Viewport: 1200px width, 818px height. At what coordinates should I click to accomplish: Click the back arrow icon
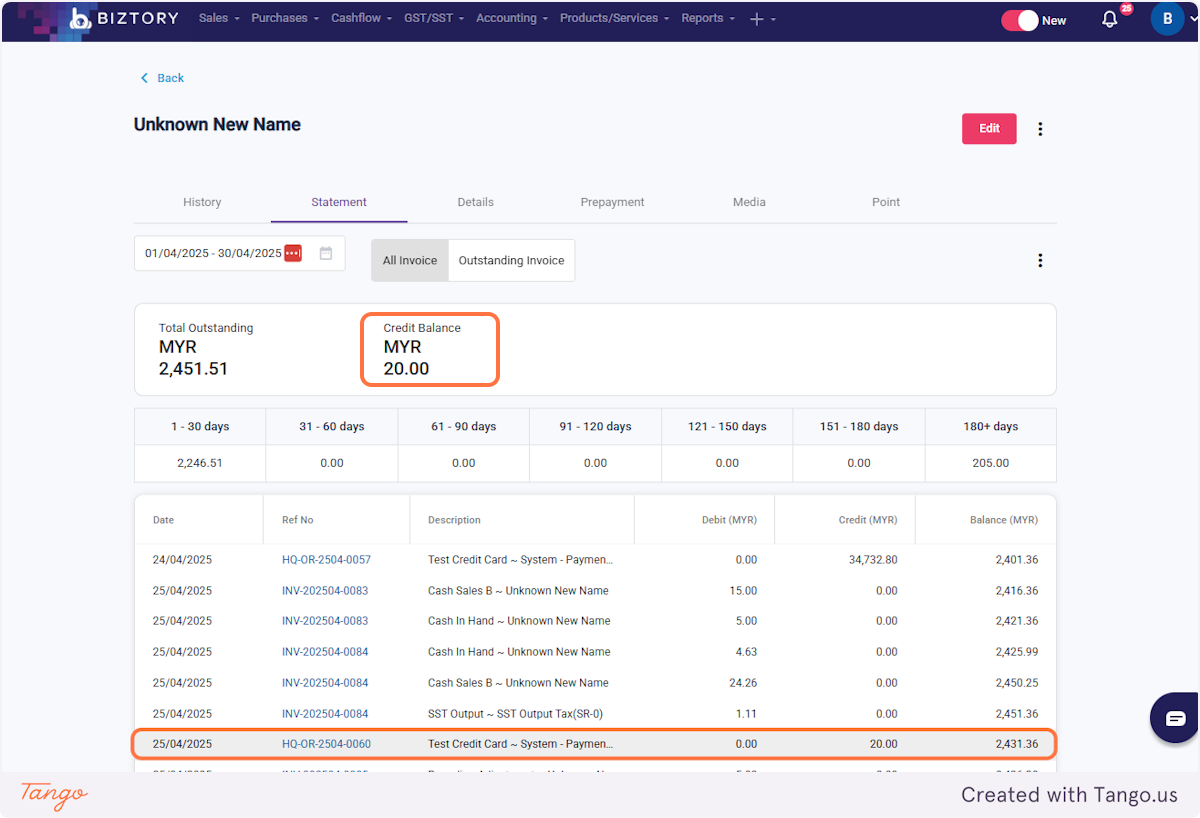coord(144,78)
